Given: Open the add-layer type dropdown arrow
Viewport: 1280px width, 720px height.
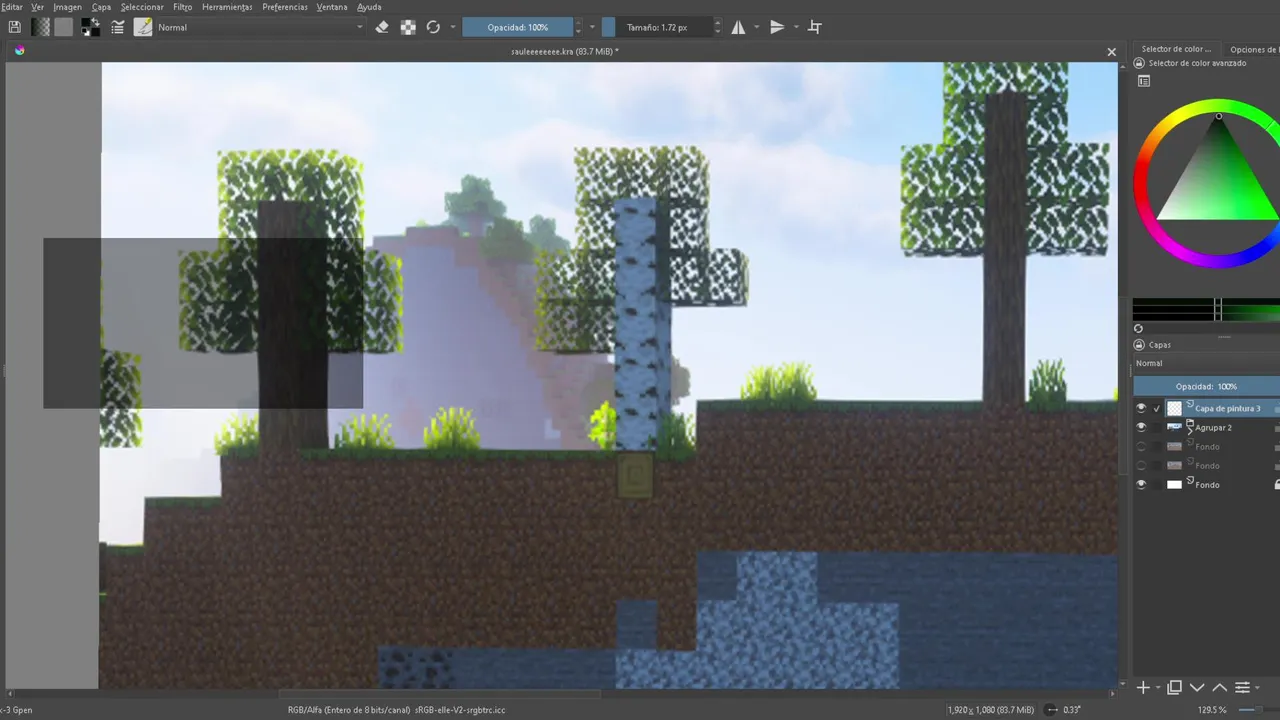Looking at the screenshot, I should click(1158, 688).
